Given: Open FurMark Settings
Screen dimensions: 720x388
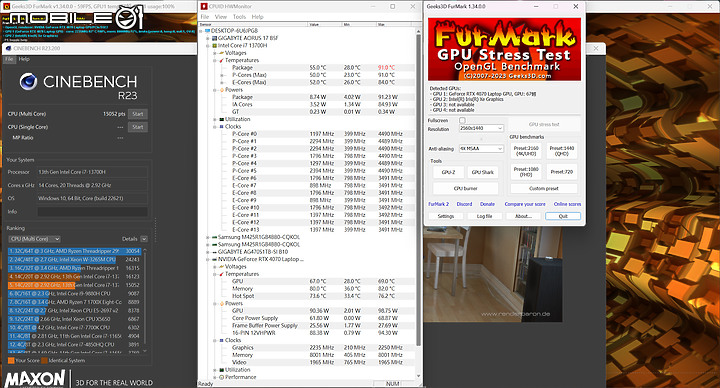Looking at the screenshot, I should pos(446,216).
